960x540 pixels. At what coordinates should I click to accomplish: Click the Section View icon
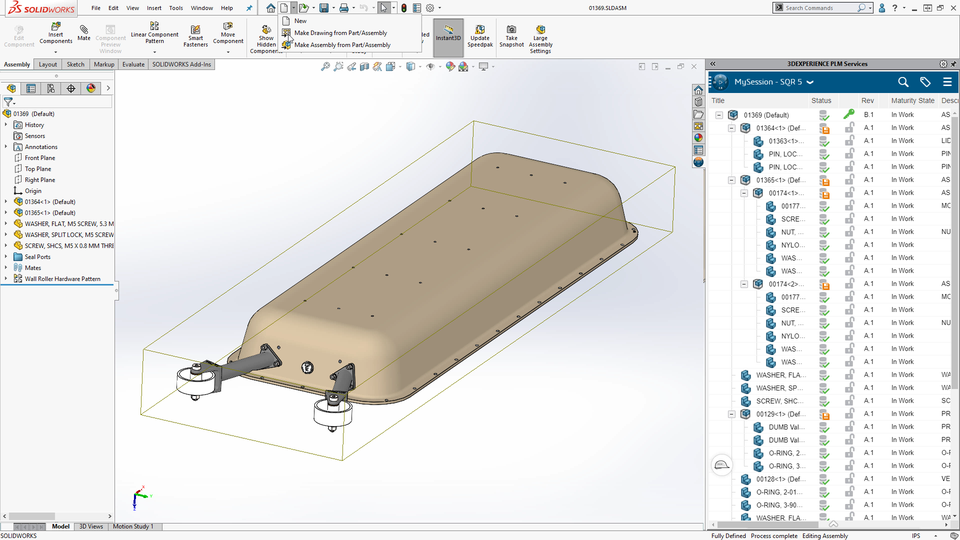[x=364, y=66]
